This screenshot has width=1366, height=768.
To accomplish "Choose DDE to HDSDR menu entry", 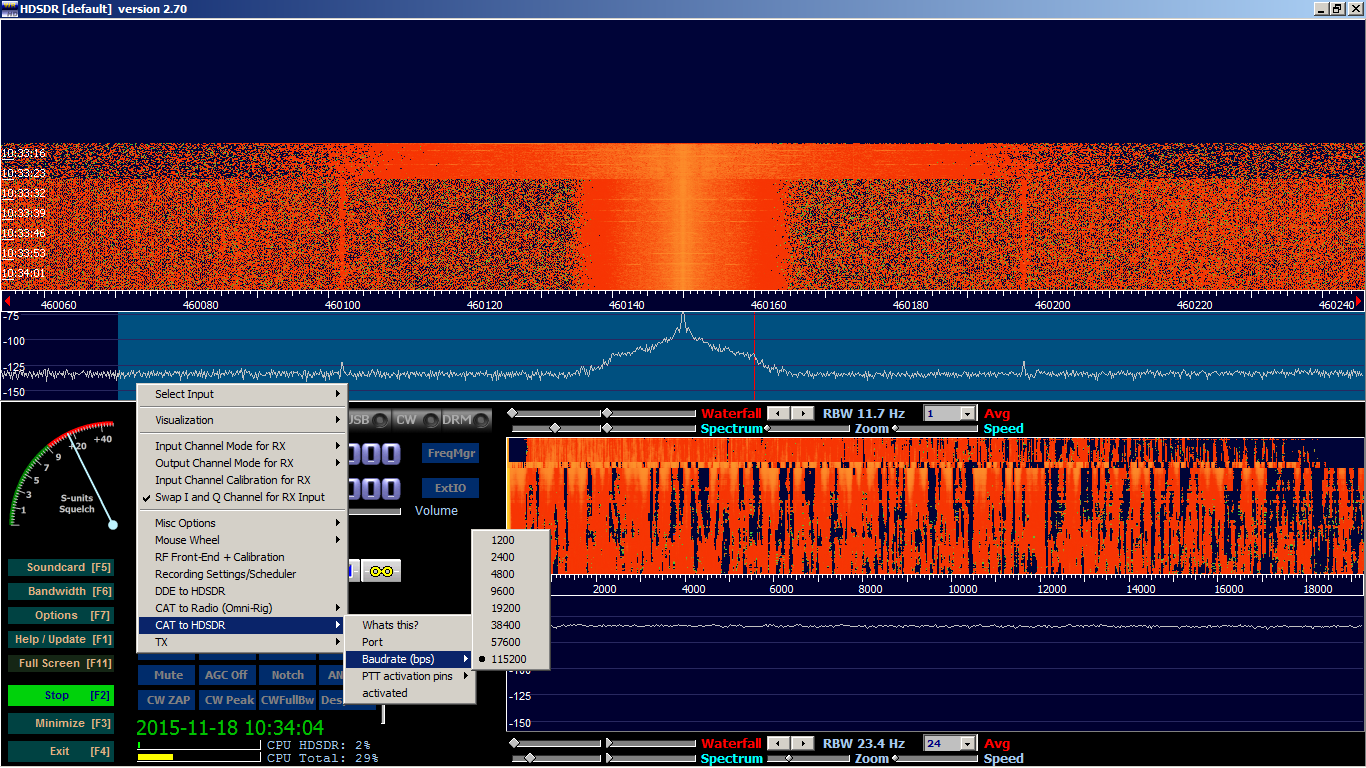I will click(241, 591).
